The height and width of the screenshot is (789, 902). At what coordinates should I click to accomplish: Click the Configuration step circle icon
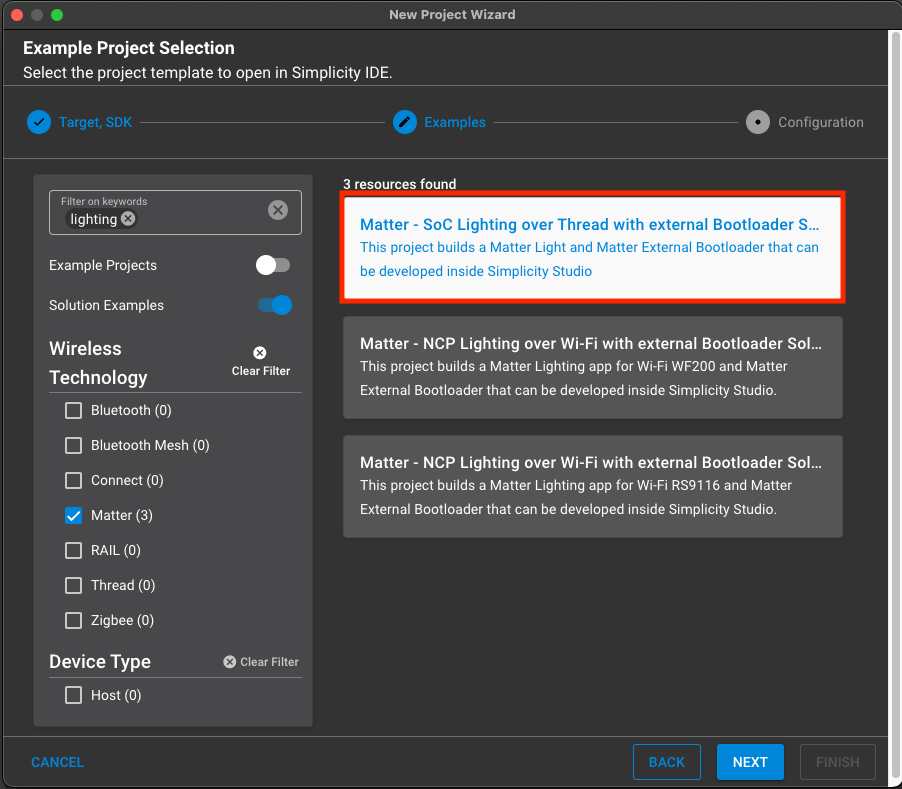pyautogui.click(x=757, y=122)
